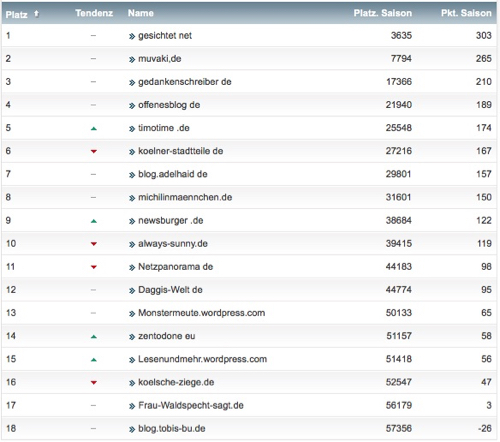Image resolution: width=500 pixels, height=442 pixels.
Task: Select rank number 13 in Platz column
Action: pyautogui.click(x=11, y=313)
